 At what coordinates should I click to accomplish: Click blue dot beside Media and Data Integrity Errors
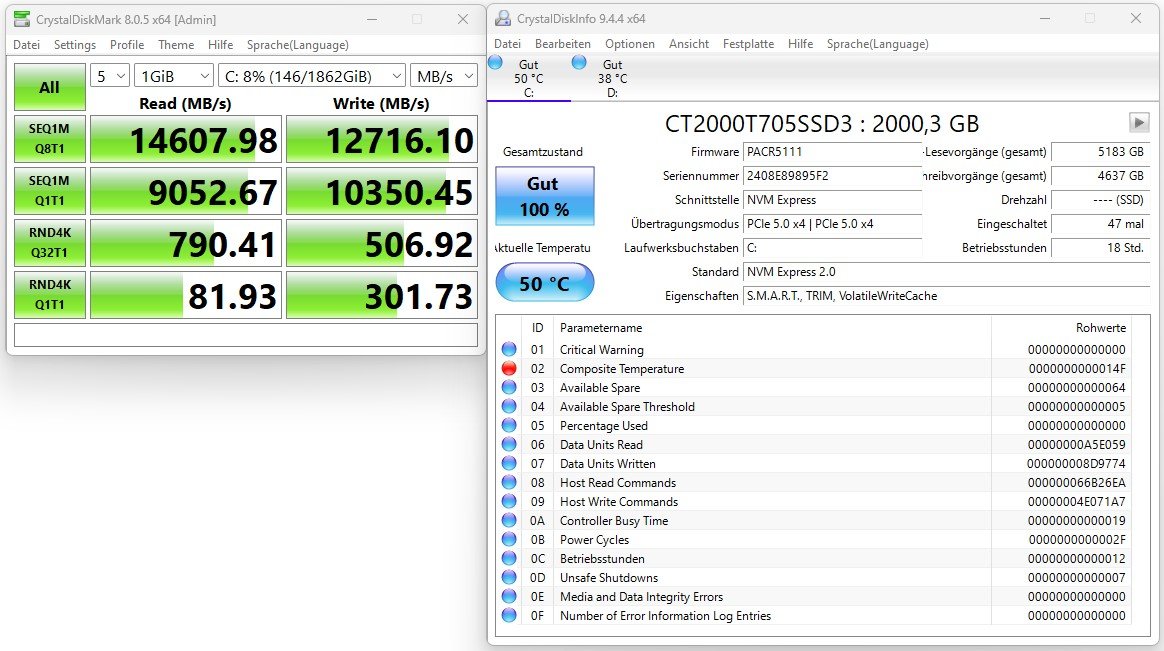[x=509, y=596]
